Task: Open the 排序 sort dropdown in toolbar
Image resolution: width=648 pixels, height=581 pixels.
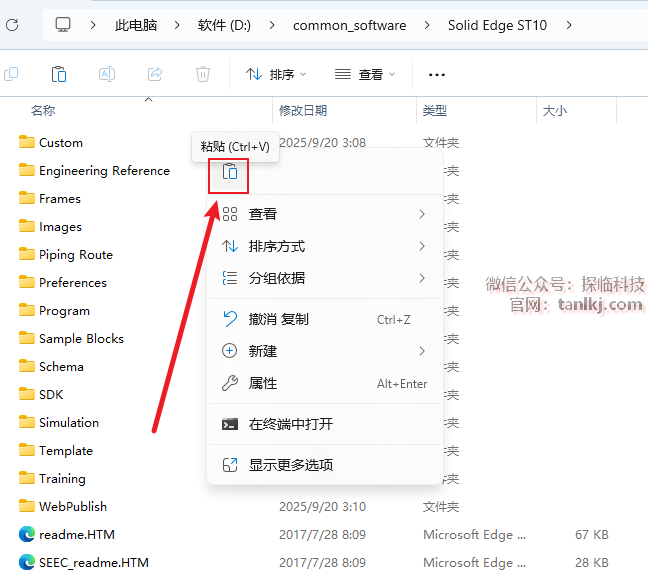Action: tap(276, 74)
